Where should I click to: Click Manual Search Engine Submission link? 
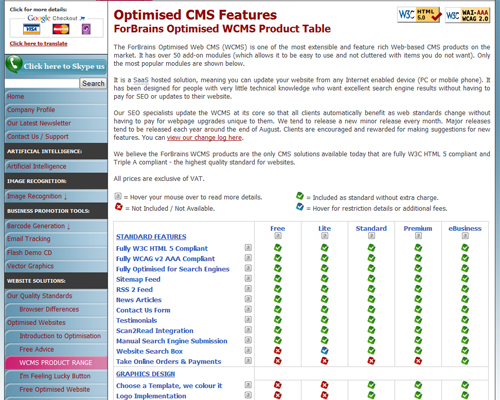point(172,341)
